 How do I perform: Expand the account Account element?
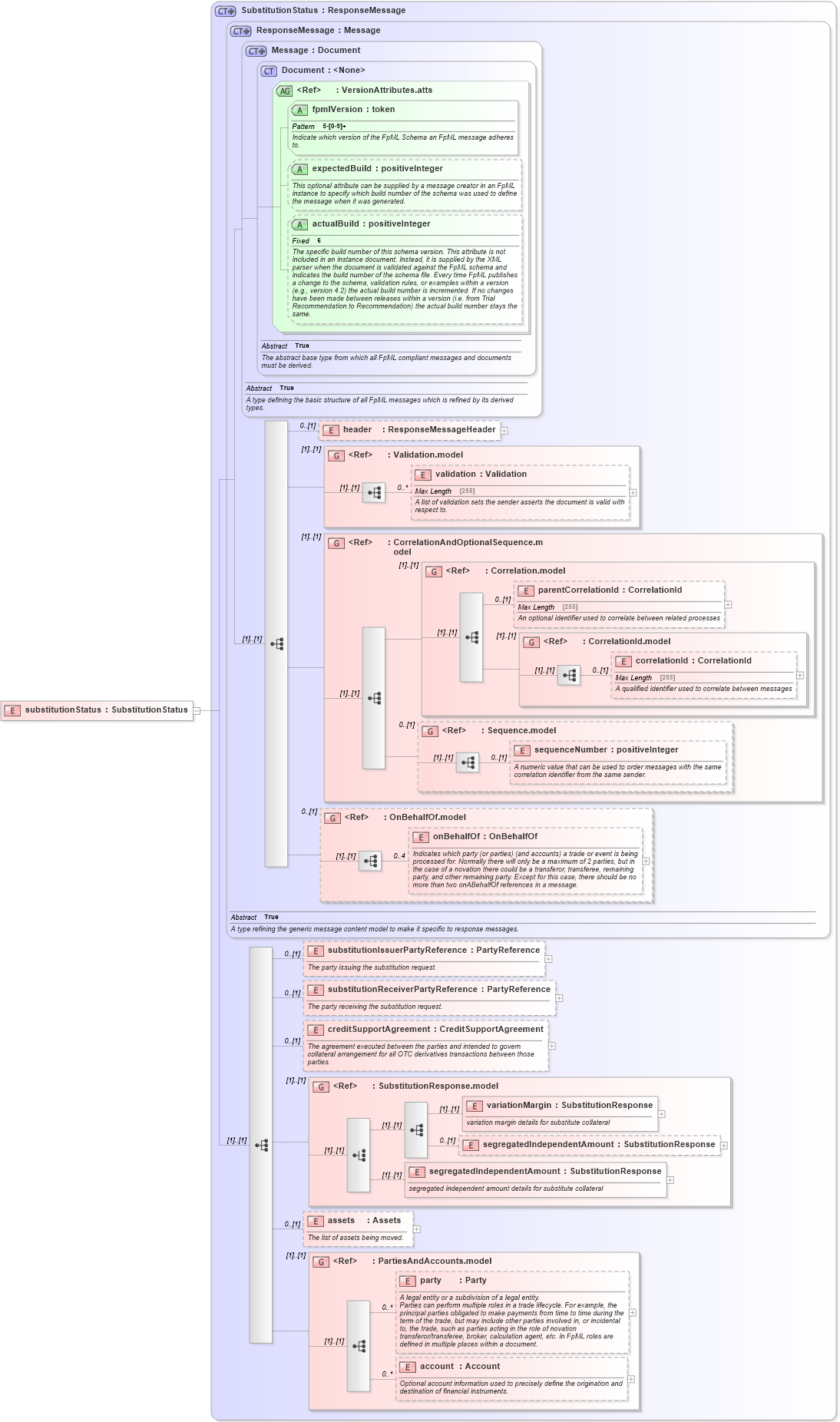click(631, 1379)
